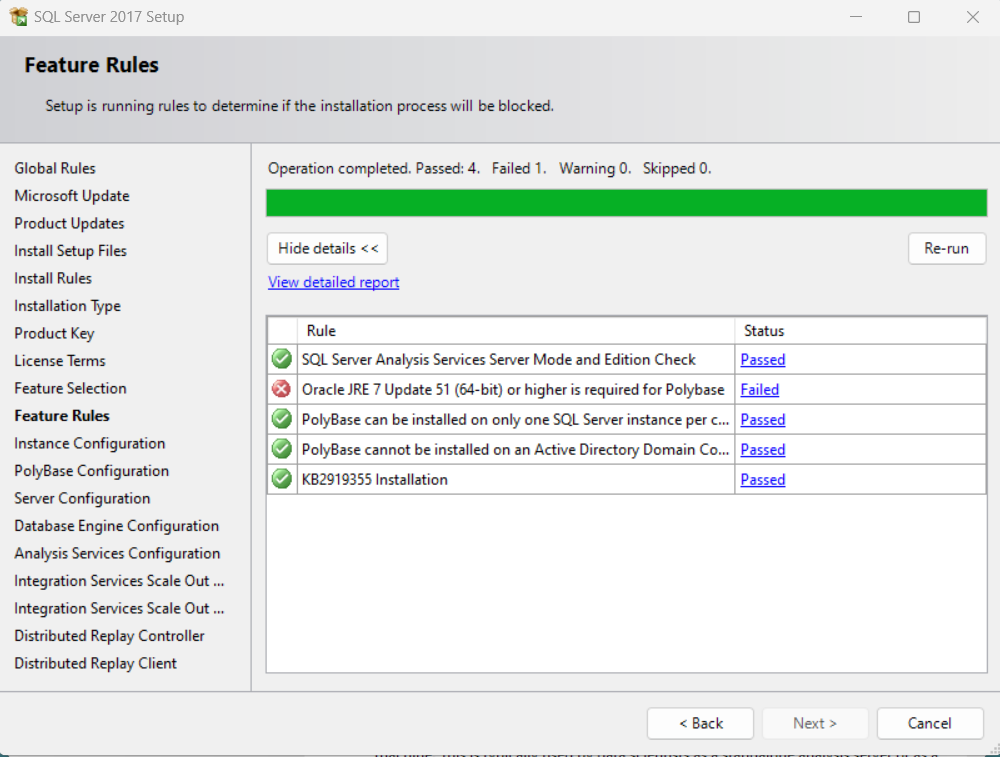Click green check icon for PolyBase one instance rule

281,419
